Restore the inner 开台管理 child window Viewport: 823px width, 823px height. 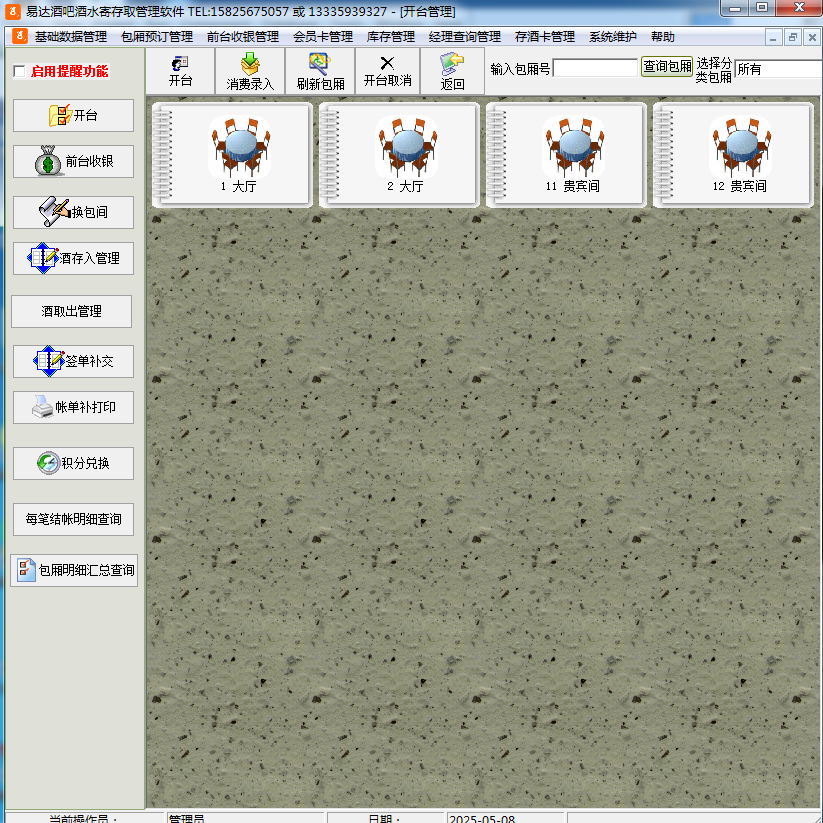click(x=793, y=37)
